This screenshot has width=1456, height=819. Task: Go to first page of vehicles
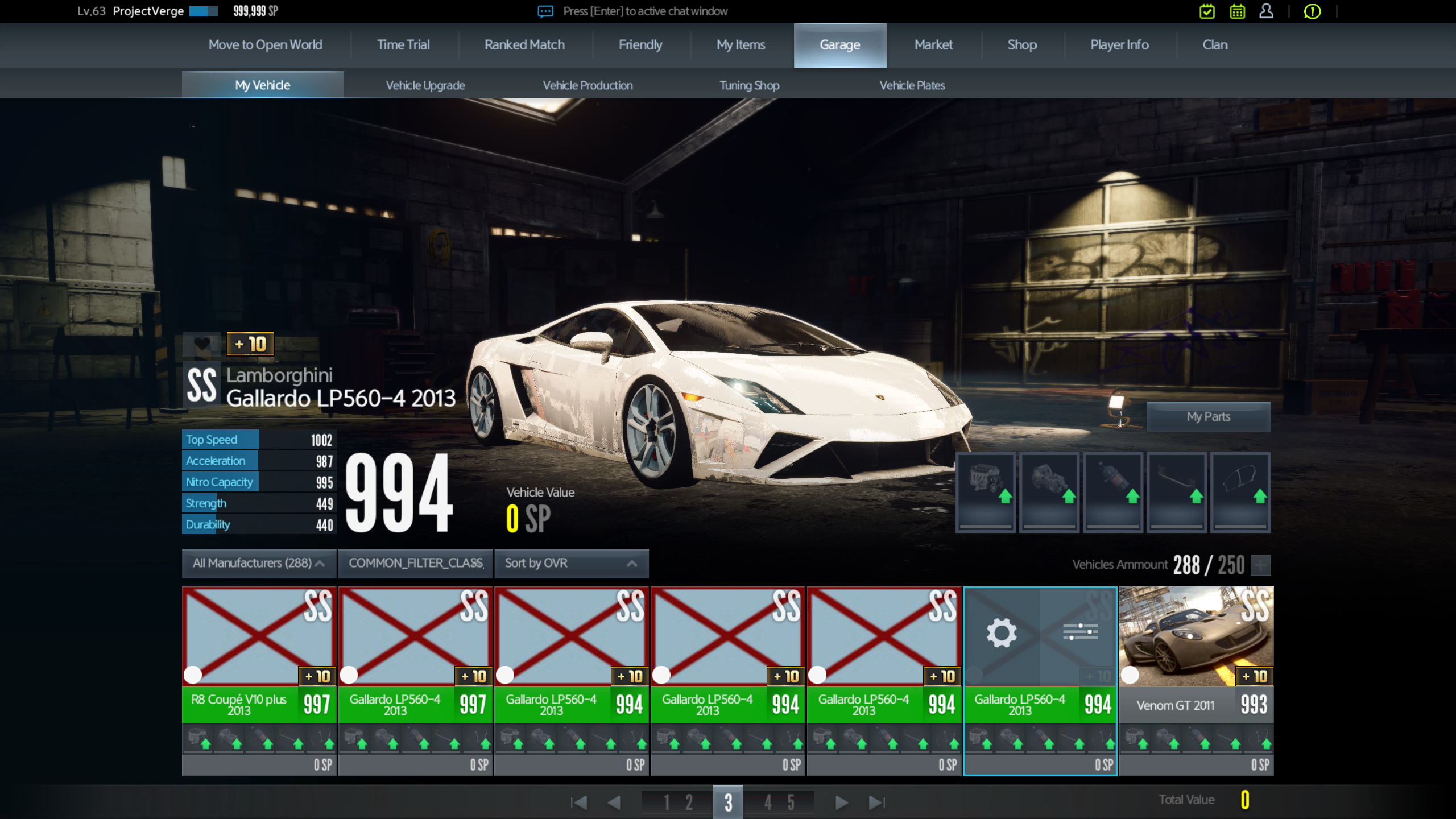578,803
